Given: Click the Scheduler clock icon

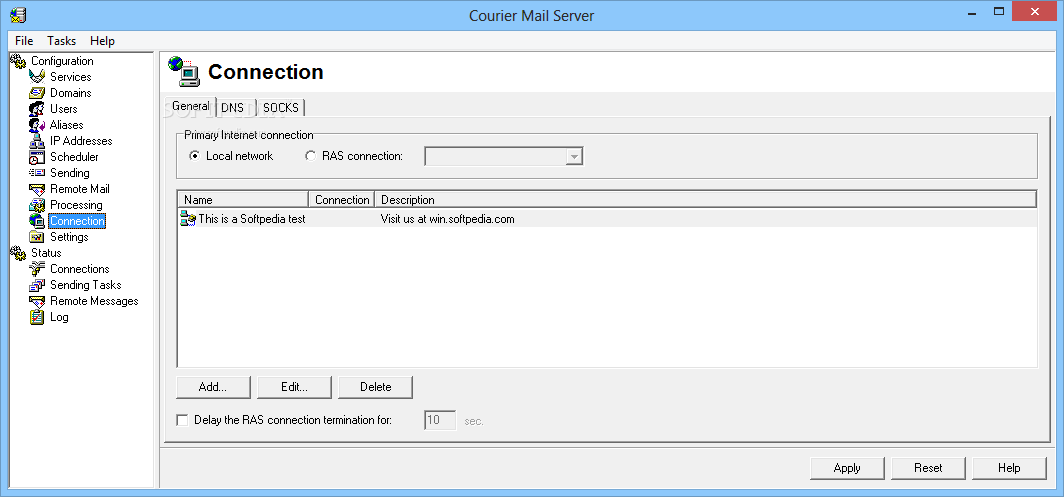Looking at the screenshot, I should click(x=37, y=157).
